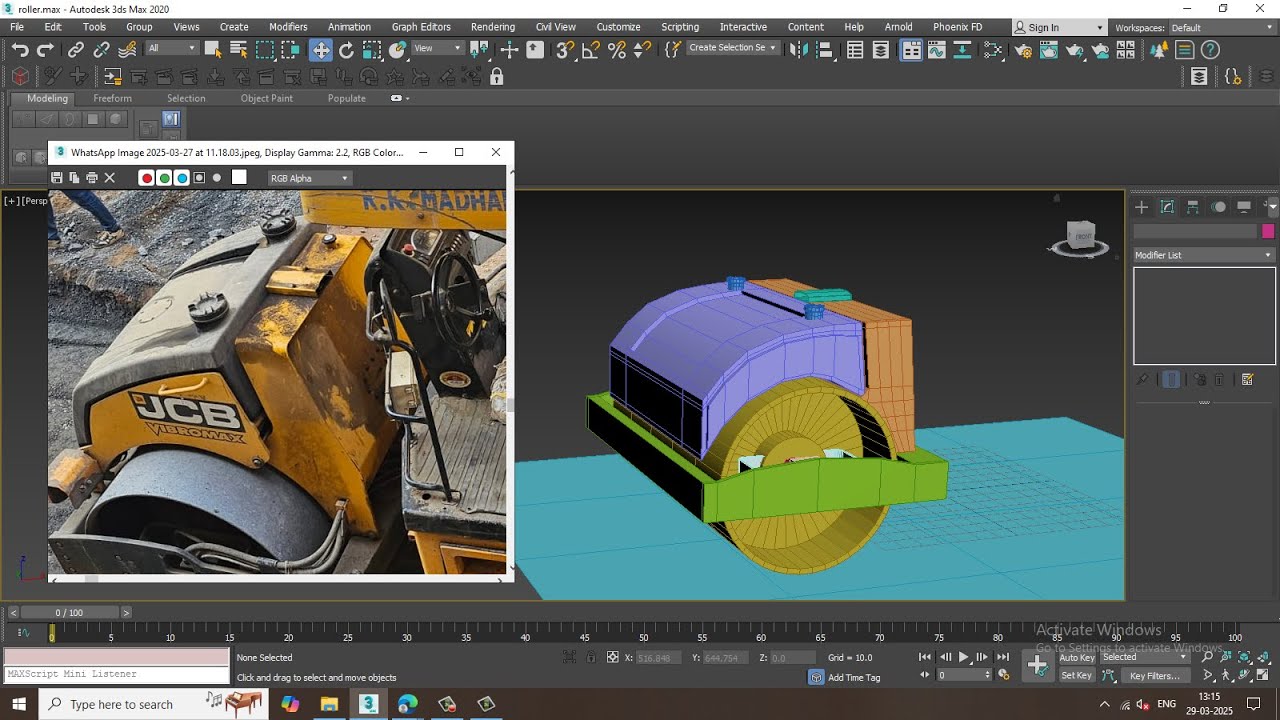
Task: Toggle the blue channel in the image viewer
Action: click(182, 178)
